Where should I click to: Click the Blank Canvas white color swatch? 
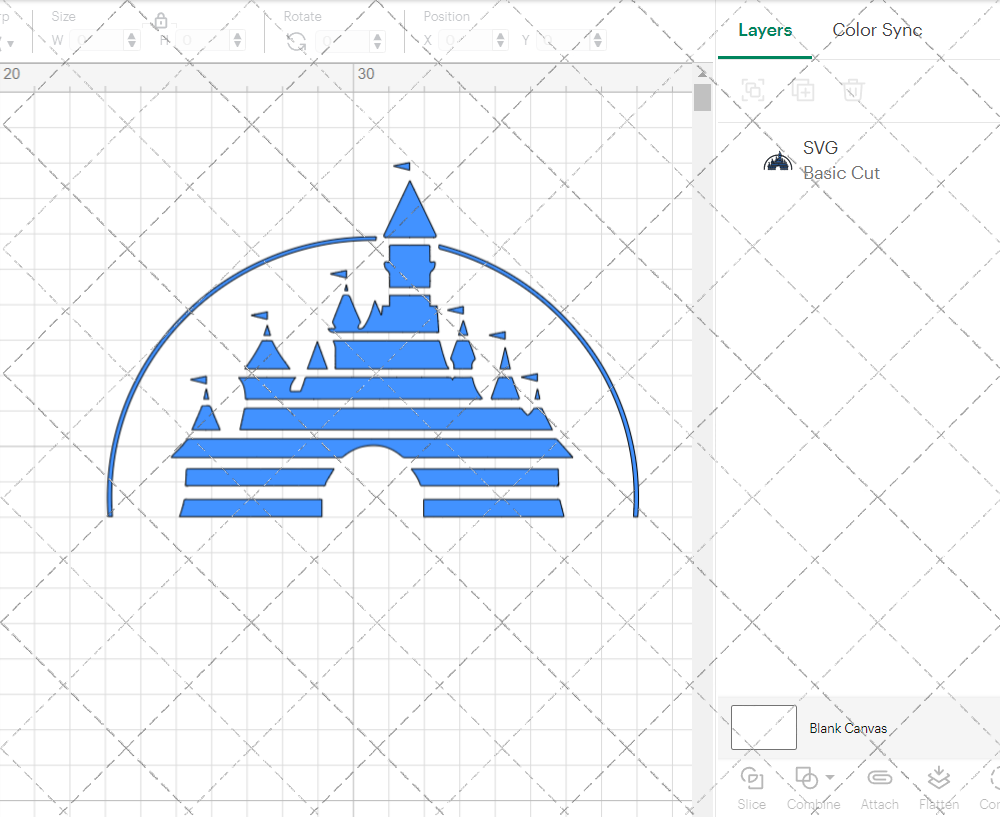[x=763, y=728]
